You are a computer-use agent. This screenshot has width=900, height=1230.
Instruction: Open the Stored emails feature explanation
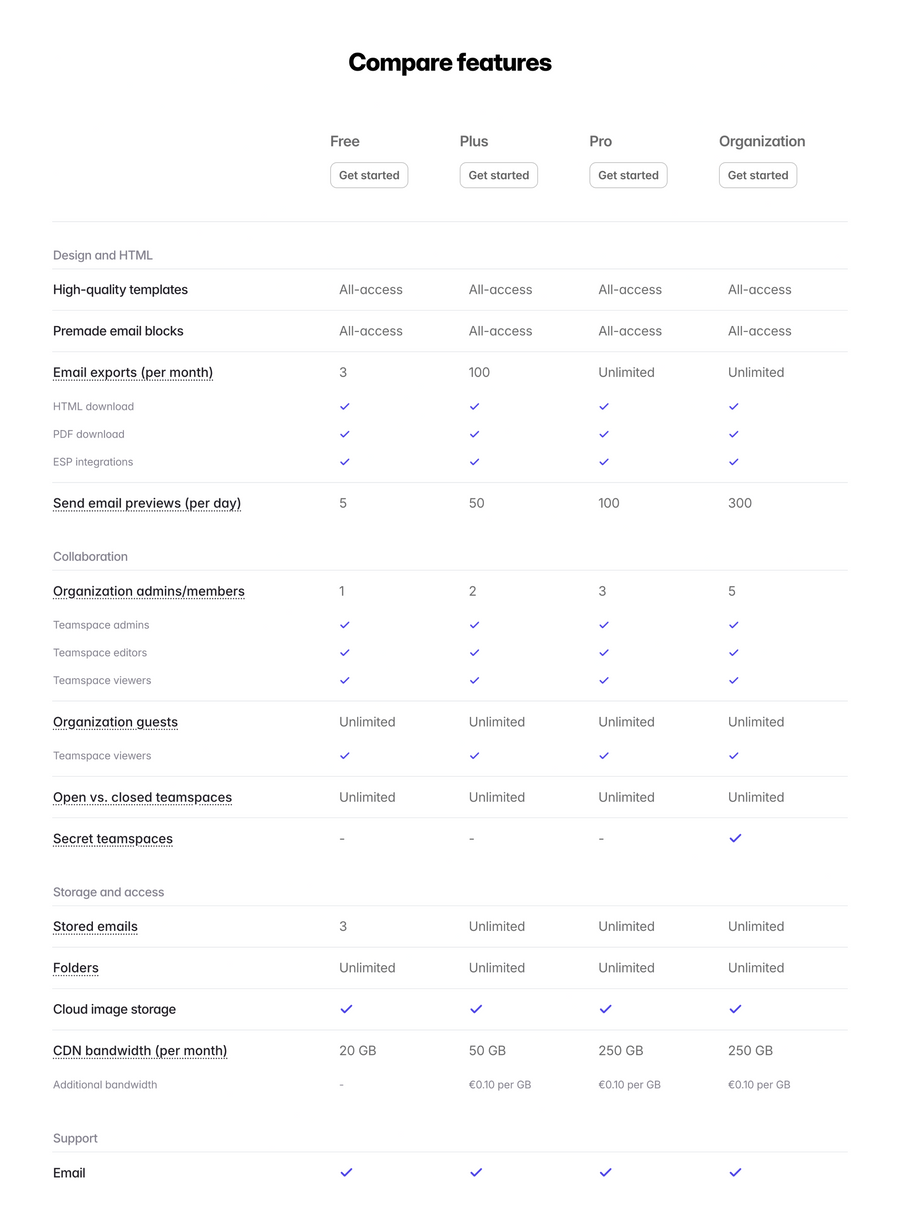click(95, 926)
